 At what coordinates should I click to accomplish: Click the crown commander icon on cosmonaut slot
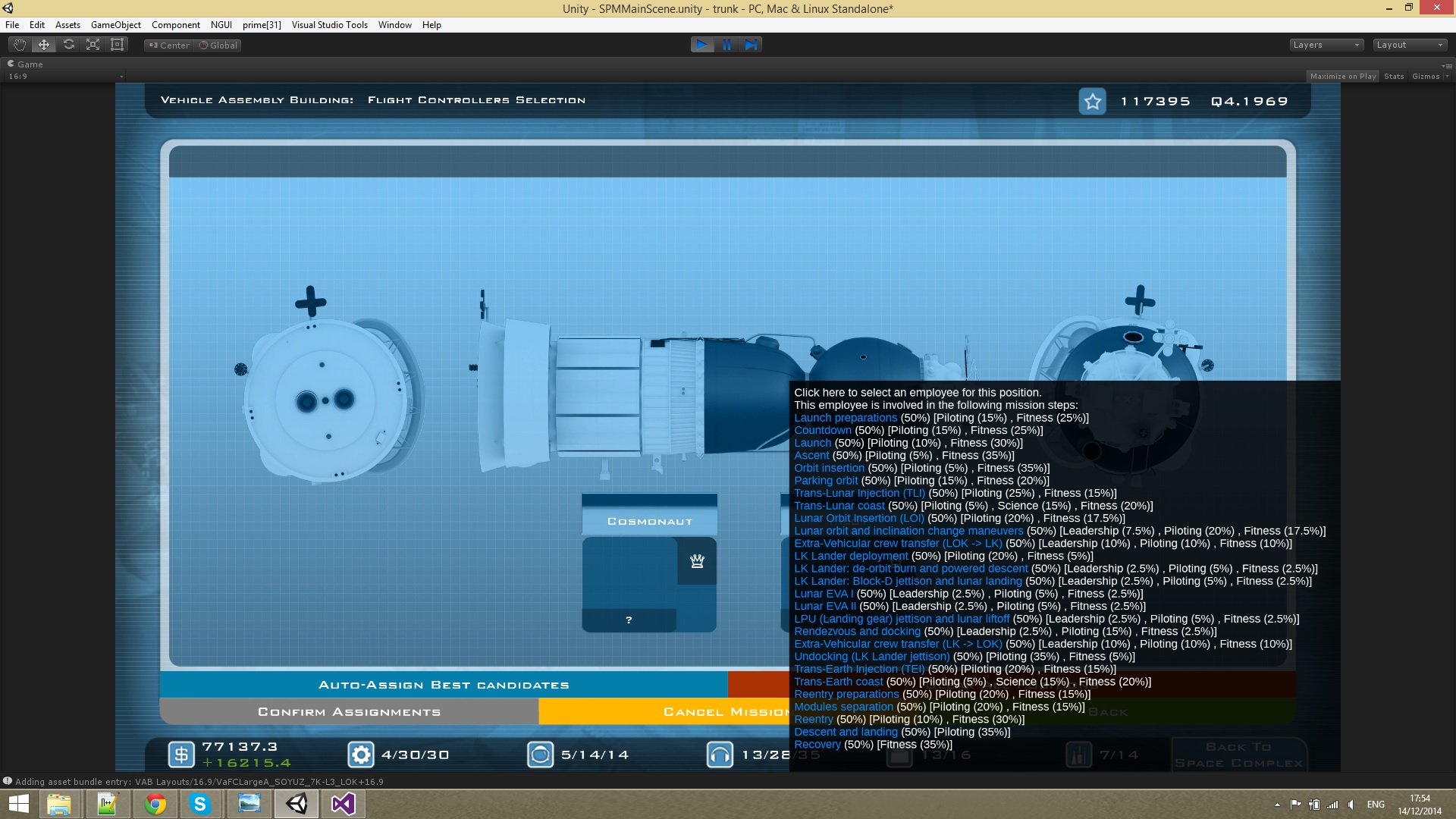(x=697, y=561)
